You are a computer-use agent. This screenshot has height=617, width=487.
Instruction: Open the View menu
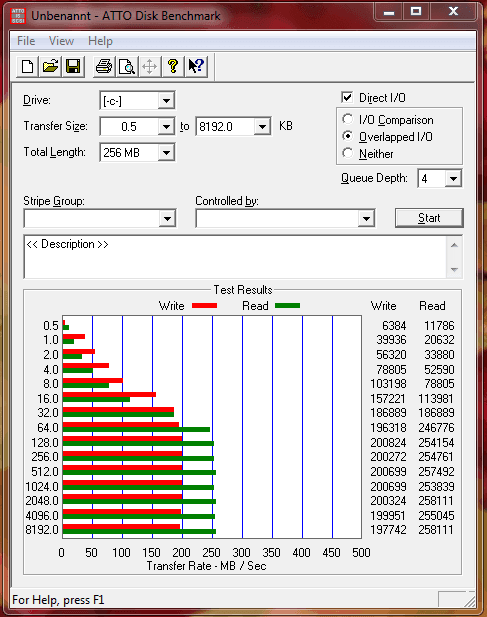(61, 41)
